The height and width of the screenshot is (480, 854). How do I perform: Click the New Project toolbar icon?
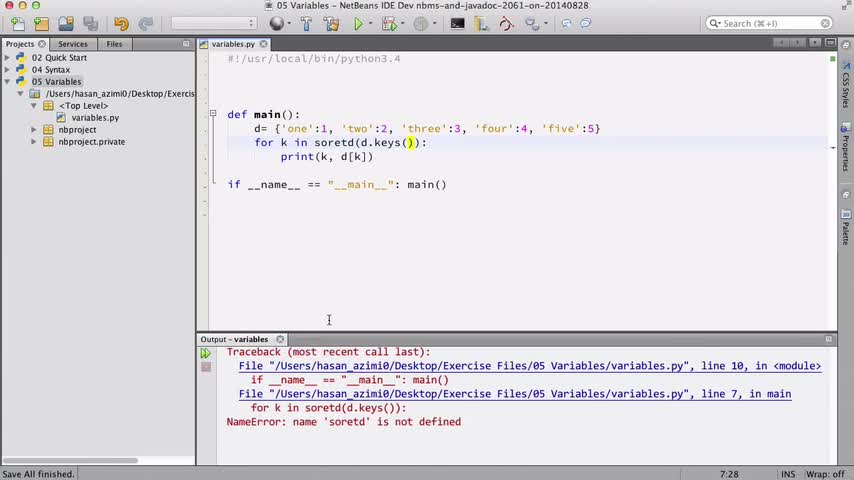click(41, 23)
